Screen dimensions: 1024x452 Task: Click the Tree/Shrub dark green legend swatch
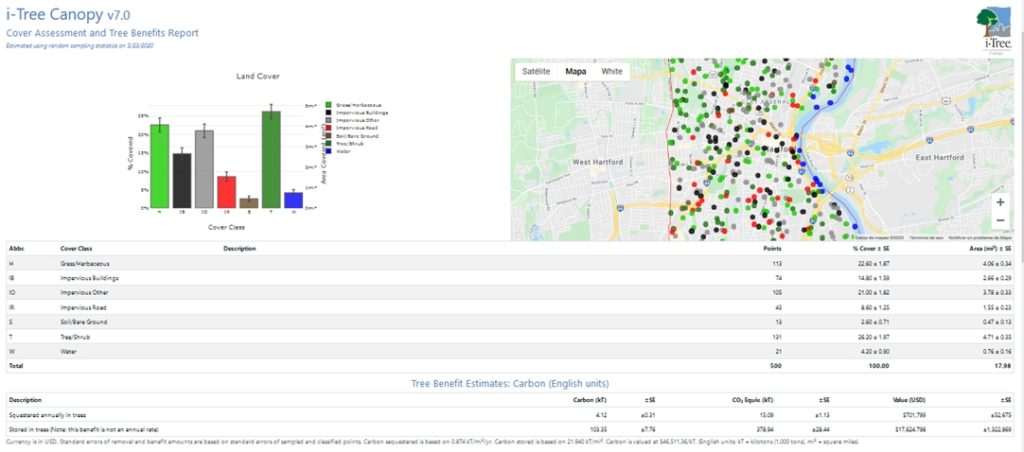tap(328, 143)
